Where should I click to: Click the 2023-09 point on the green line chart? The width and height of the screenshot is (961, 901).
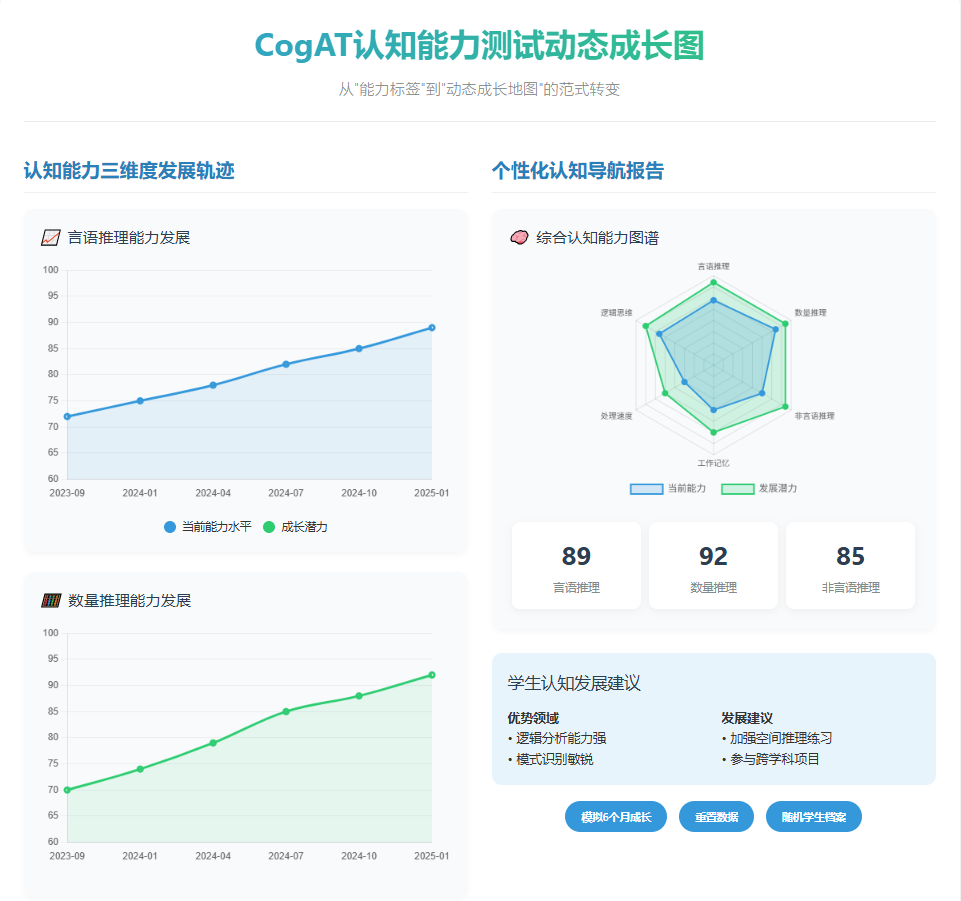[67, 790]
